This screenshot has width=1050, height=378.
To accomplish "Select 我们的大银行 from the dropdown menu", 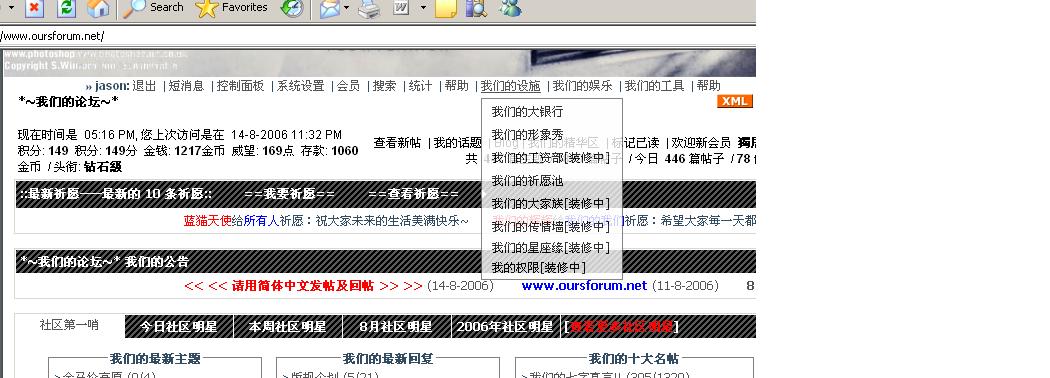I will [x=527, y=112].
